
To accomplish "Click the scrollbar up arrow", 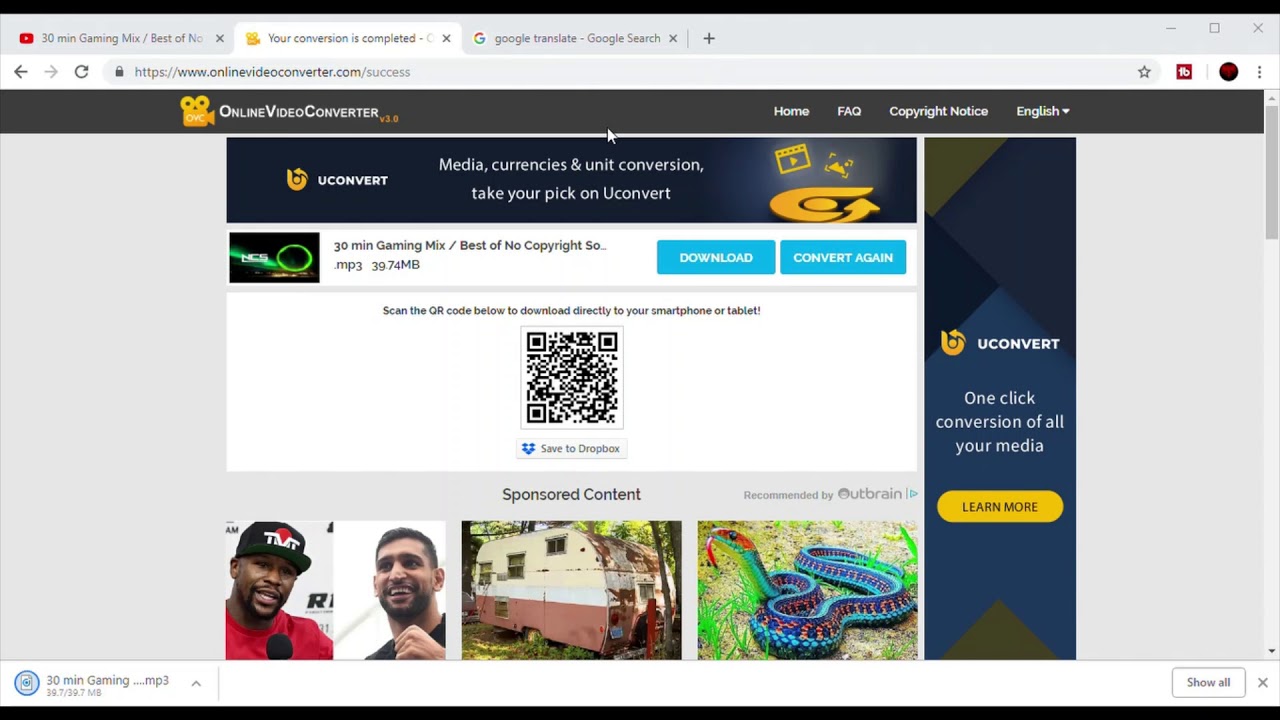I will click(x=1272, y=97).
